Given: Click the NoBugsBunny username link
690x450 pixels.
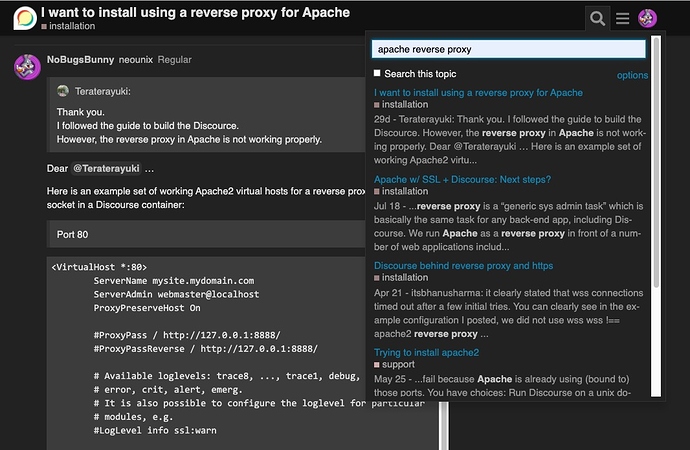Looking at the screenshot, I should (x=81, y=60).
